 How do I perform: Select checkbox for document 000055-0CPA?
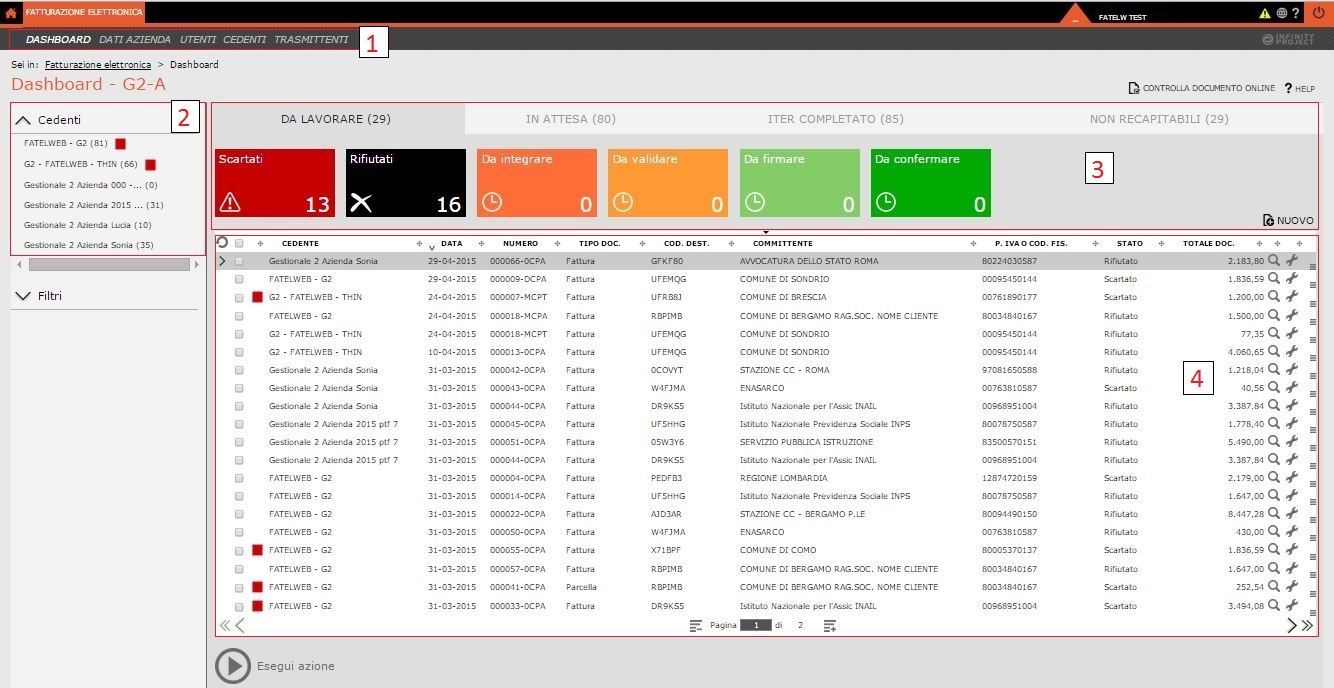tap(239, 551)
